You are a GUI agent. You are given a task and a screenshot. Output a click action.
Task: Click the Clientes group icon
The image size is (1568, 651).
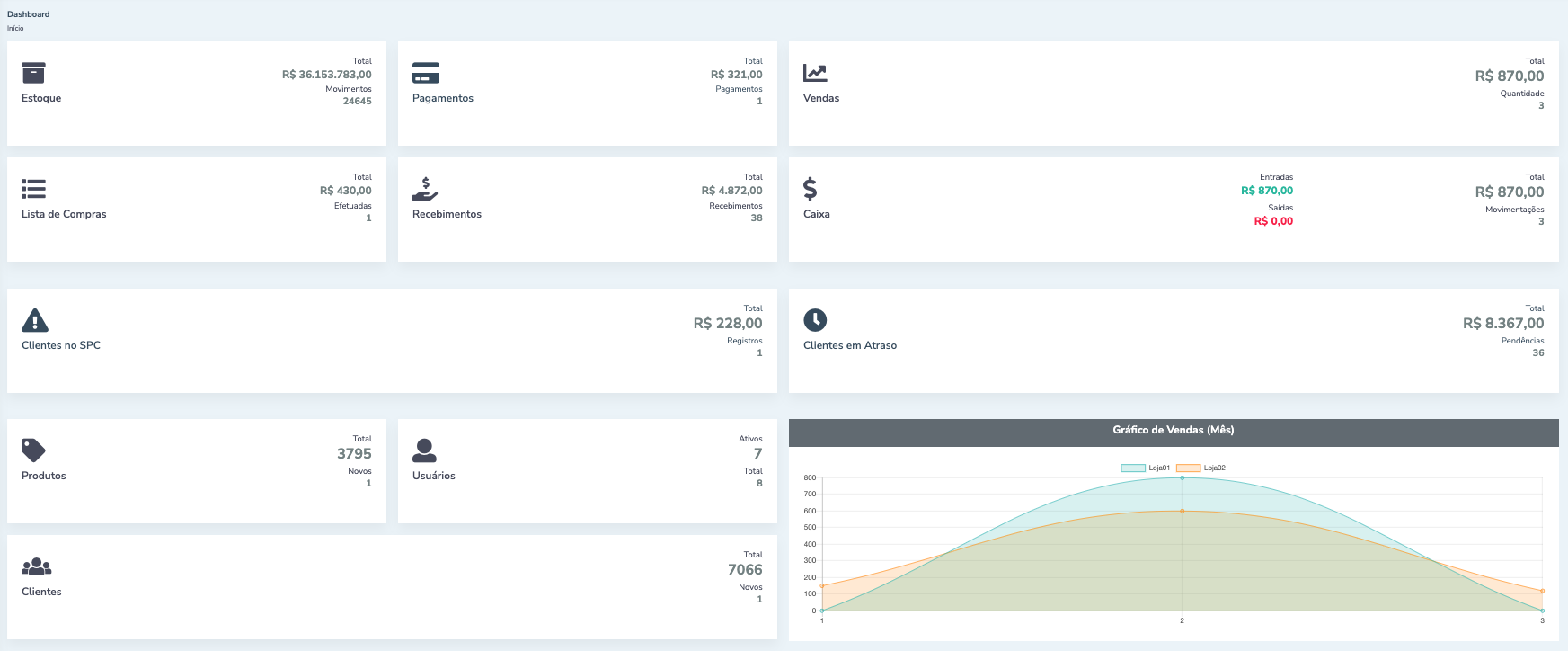coord(36,566)
